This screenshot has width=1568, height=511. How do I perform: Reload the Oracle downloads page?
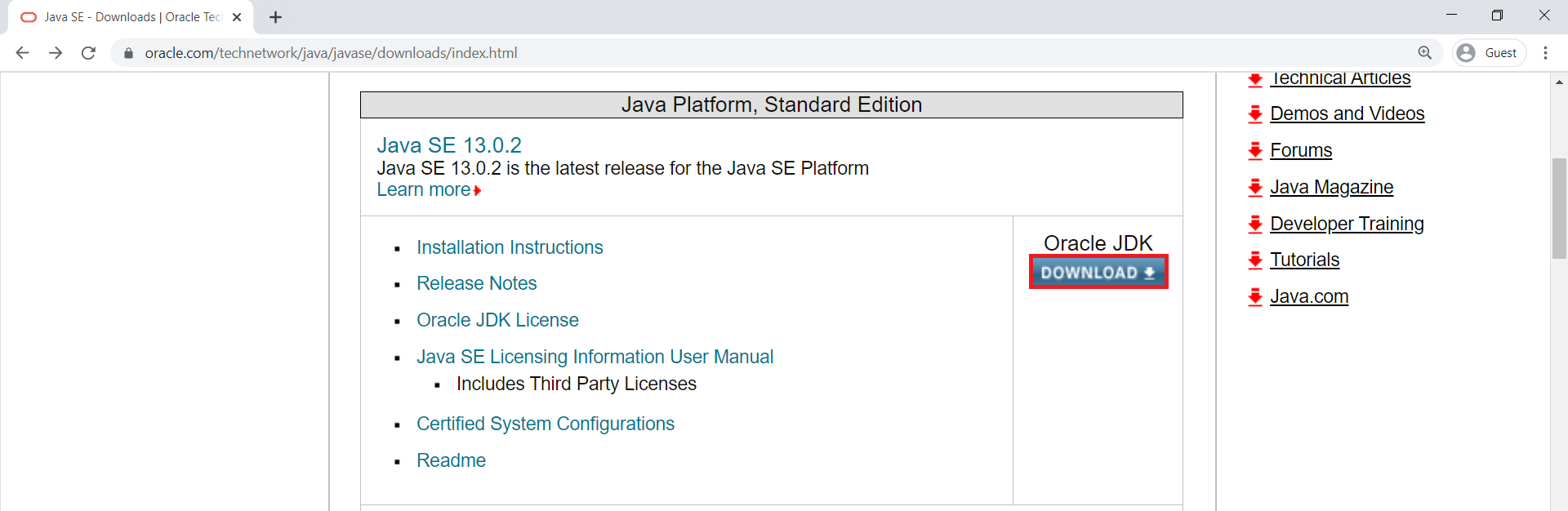point(88,53)
